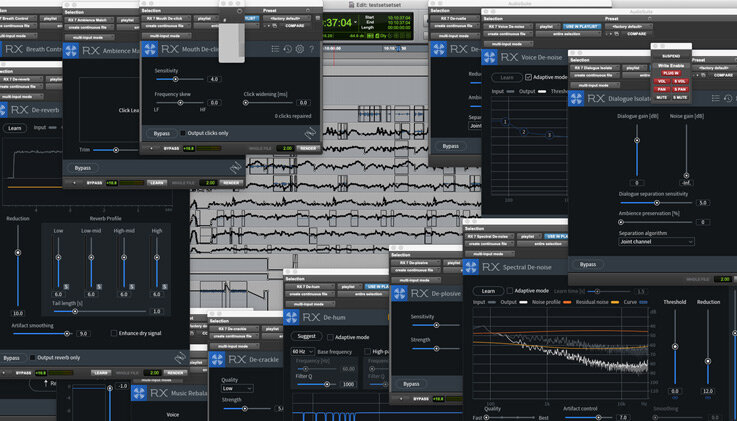Click S MUTE automation enable button
This screenshot has width=737, height=421.
pos(680,97)
